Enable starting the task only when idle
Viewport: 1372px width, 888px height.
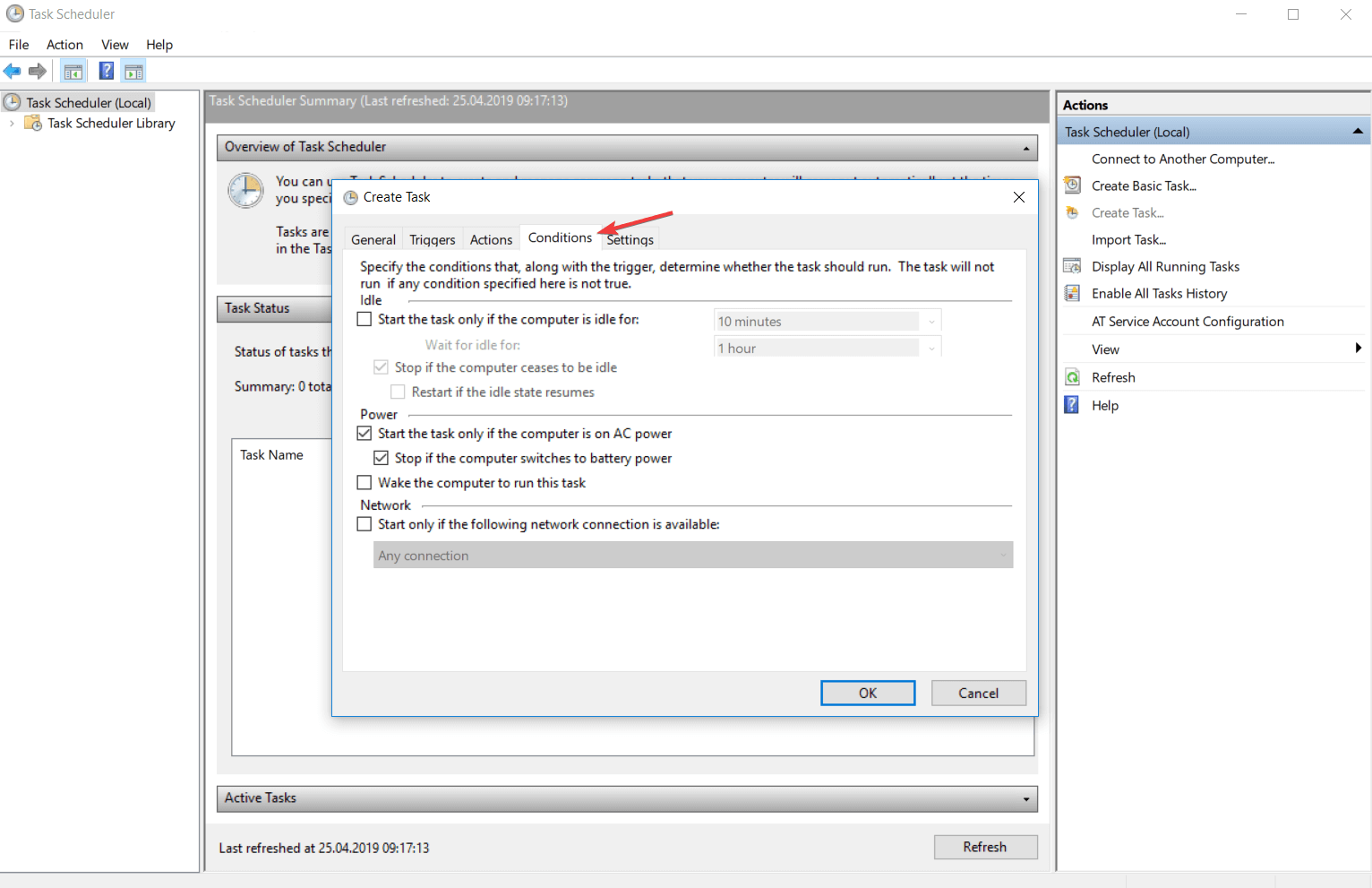click(x=364, y=319)
